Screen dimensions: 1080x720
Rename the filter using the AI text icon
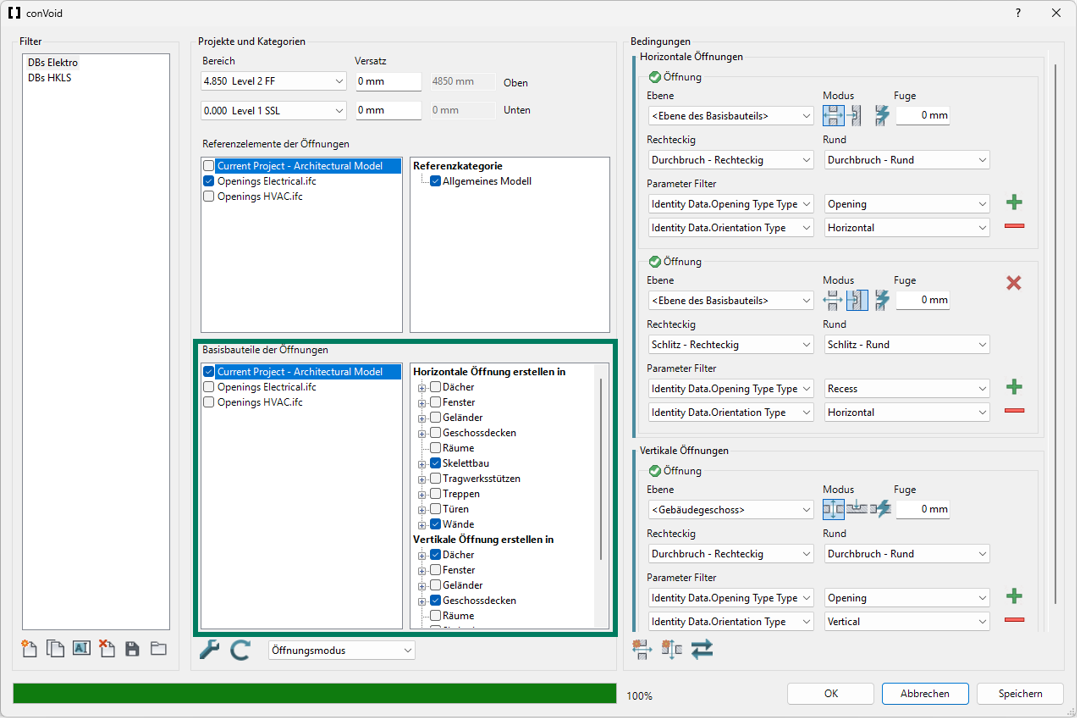coord(81,649)
